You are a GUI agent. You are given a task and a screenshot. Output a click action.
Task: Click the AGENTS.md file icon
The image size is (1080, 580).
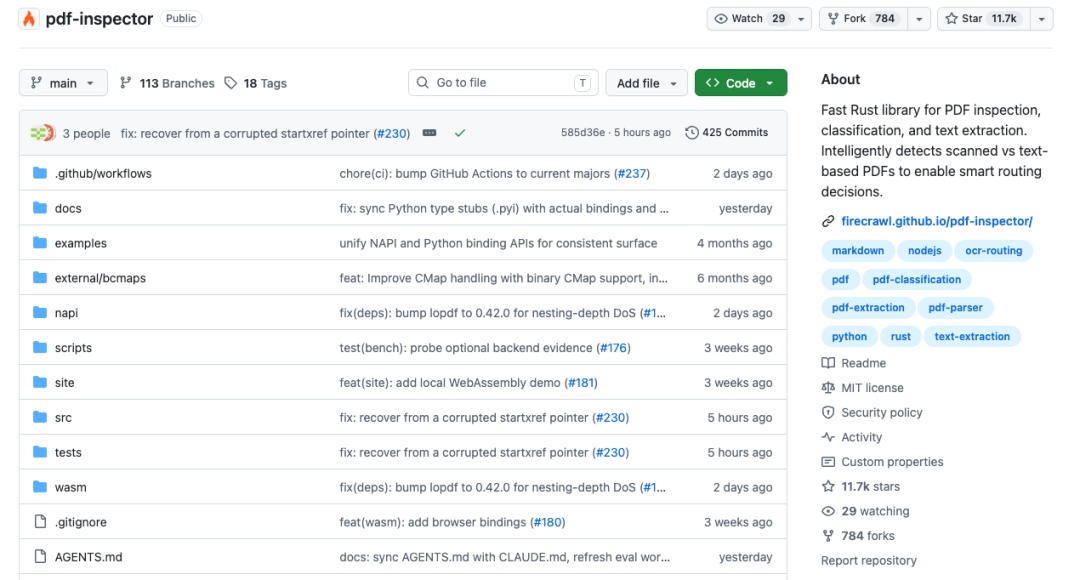(x=40, y=557)
